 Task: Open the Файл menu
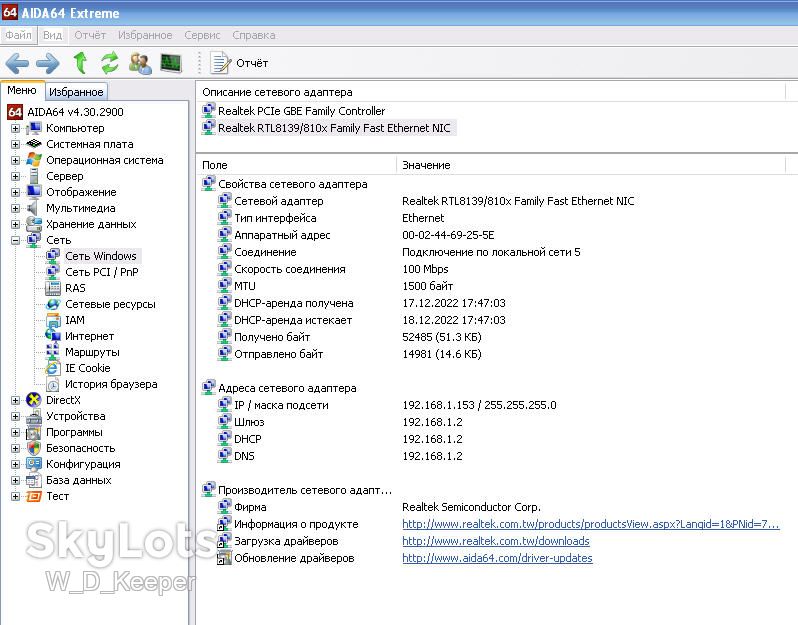[18, 35]
